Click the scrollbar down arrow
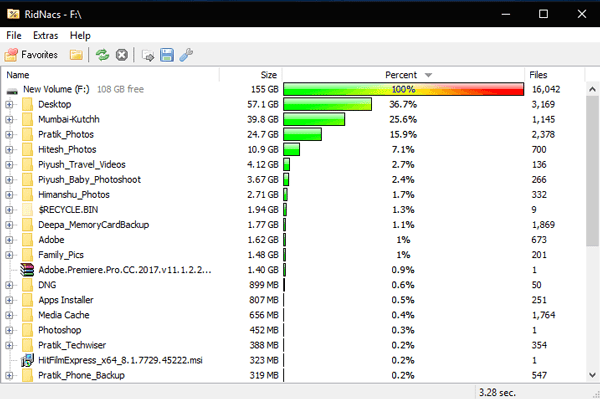600x399 pixels. tap(592, 375)
